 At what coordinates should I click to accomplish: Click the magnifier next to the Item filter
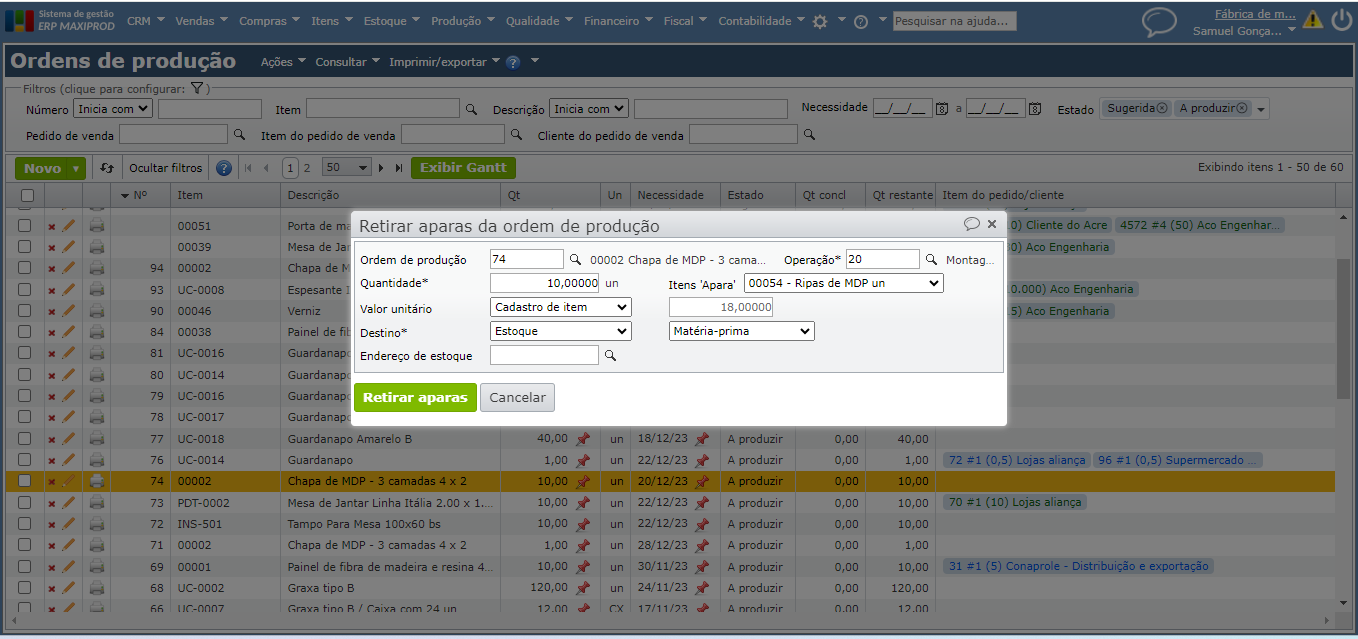tap(472, 109)
